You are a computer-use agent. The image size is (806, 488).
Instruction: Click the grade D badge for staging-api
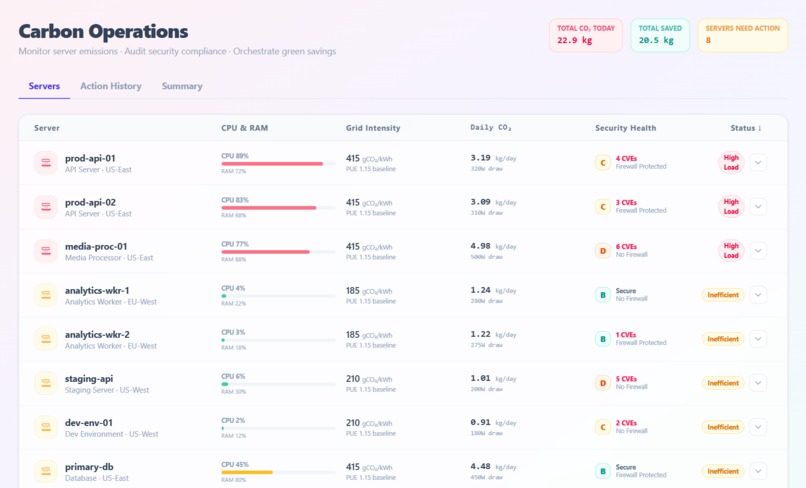tap(602, 383)
